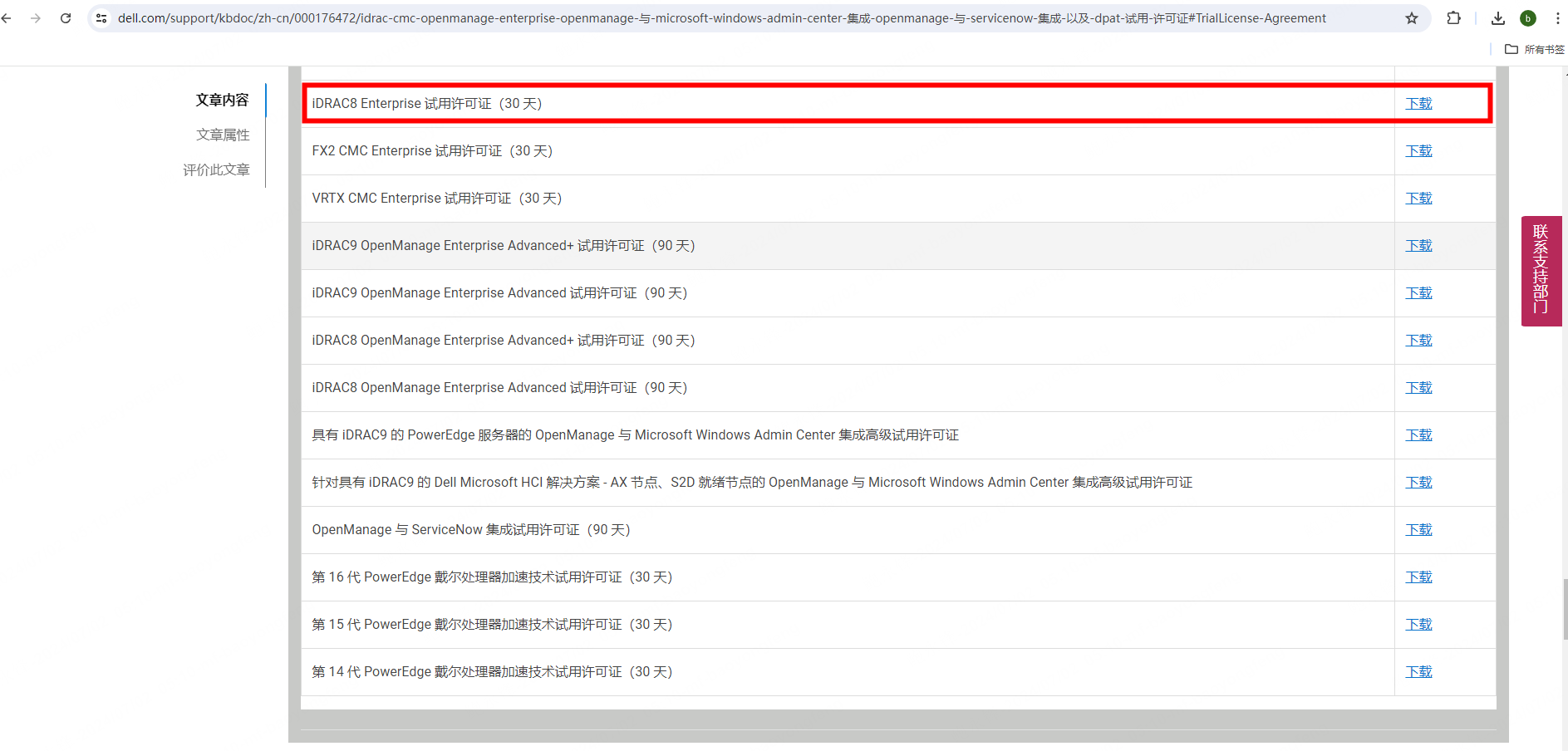Download PowerEdge Windows Admin Center integration license
The height and width of the screenshot is (751, 1568).
point(1418,434)
